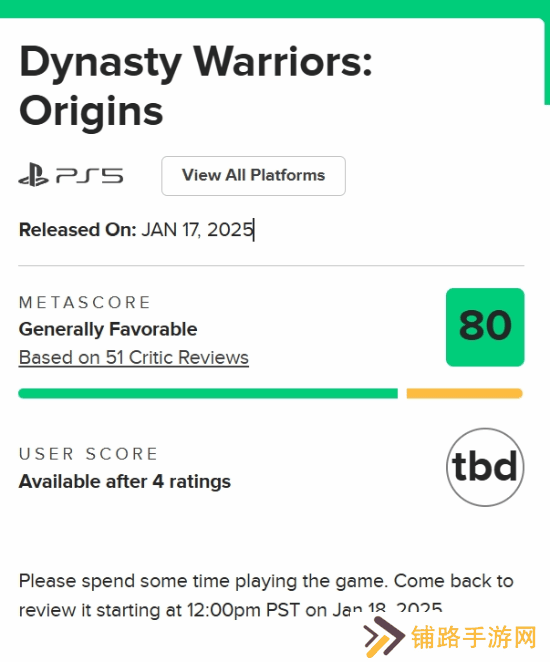Click the 铺路手游网 watermark text
Image resolution: width=550 pixels, height=662 pixels.
474,638
